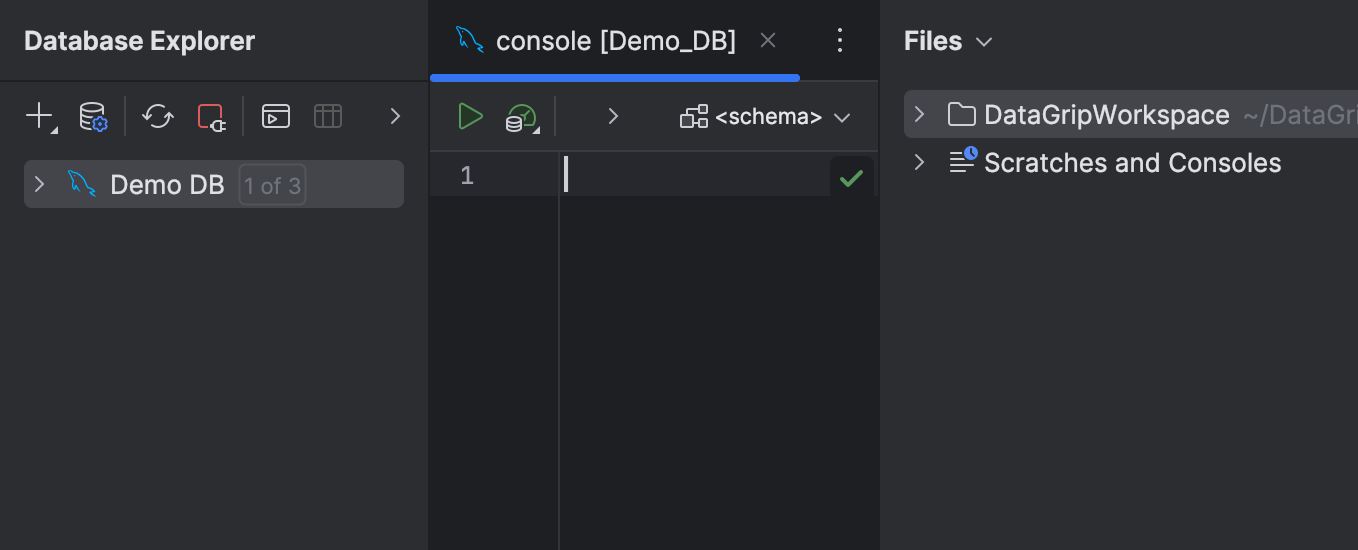Open the Files view dropdown
Image resolution: width=1358 pixels, height=550 pixels.
(x=948, y=41)
